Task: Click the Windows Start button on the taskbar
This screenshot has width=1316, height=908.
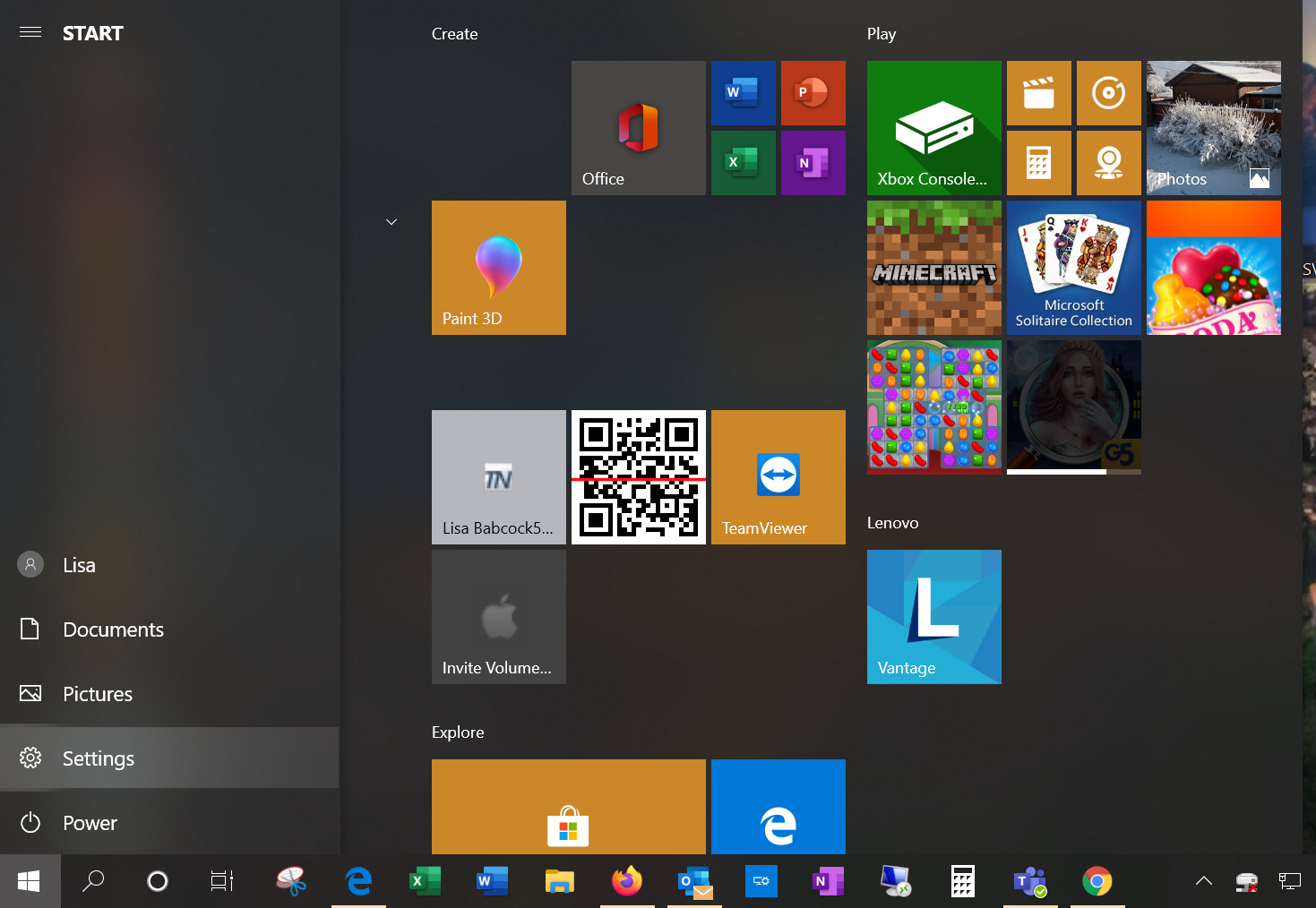Action: (x=30, y=881)
